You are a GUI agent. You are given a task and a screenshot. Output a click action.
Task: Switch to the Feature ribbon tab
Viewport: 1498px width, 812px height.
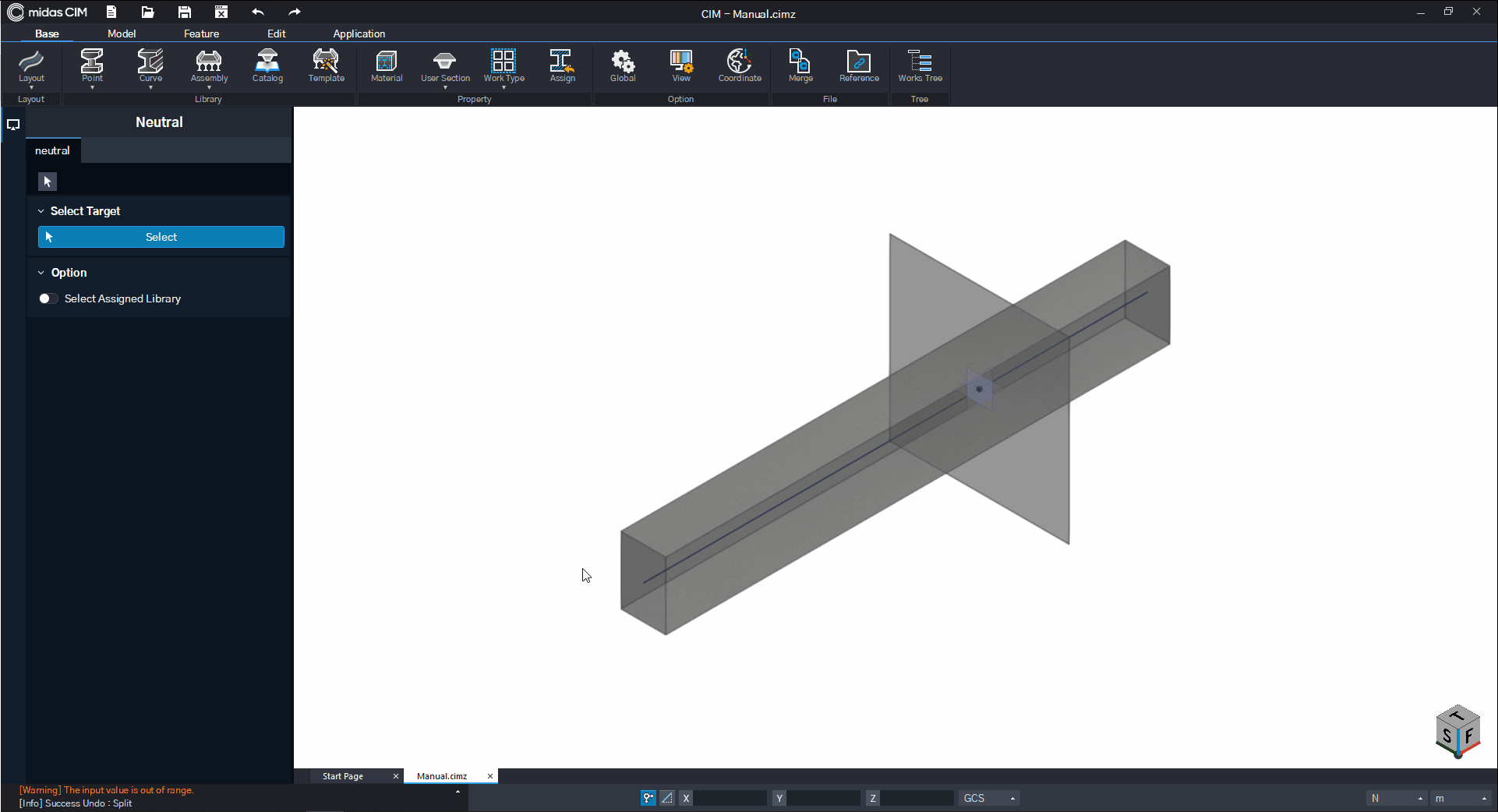tap(201, 34)
